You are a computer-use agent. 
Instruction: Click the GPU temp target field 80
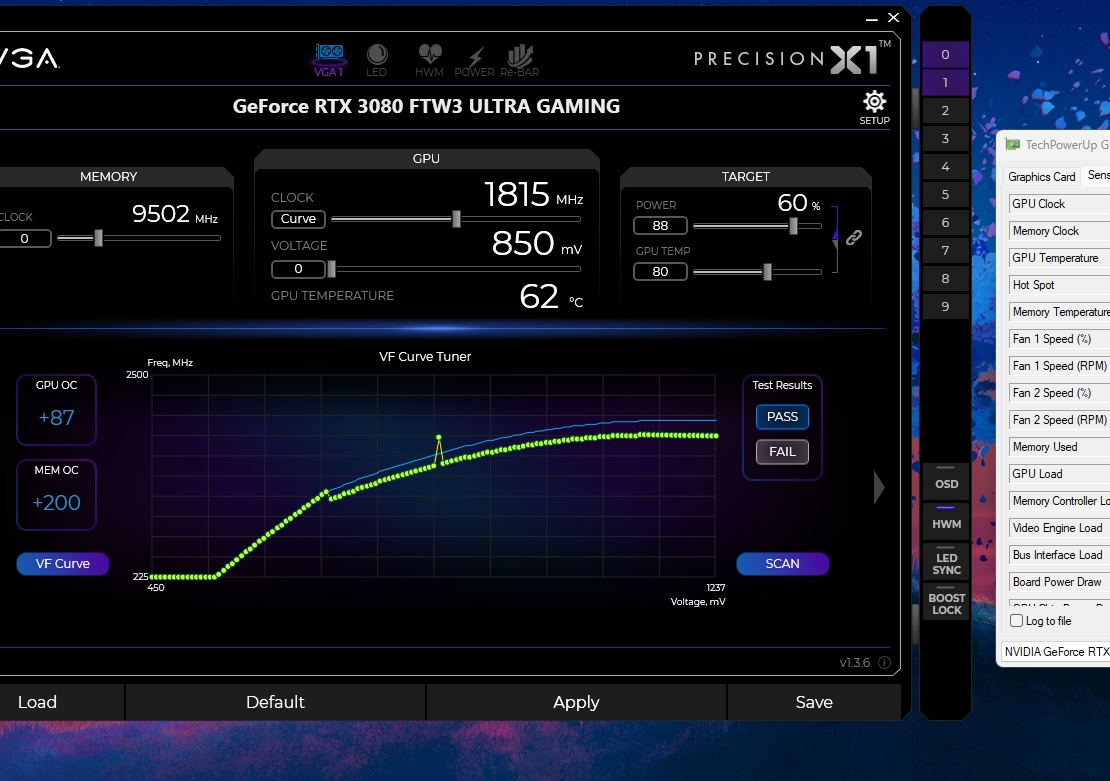[660, 272]
